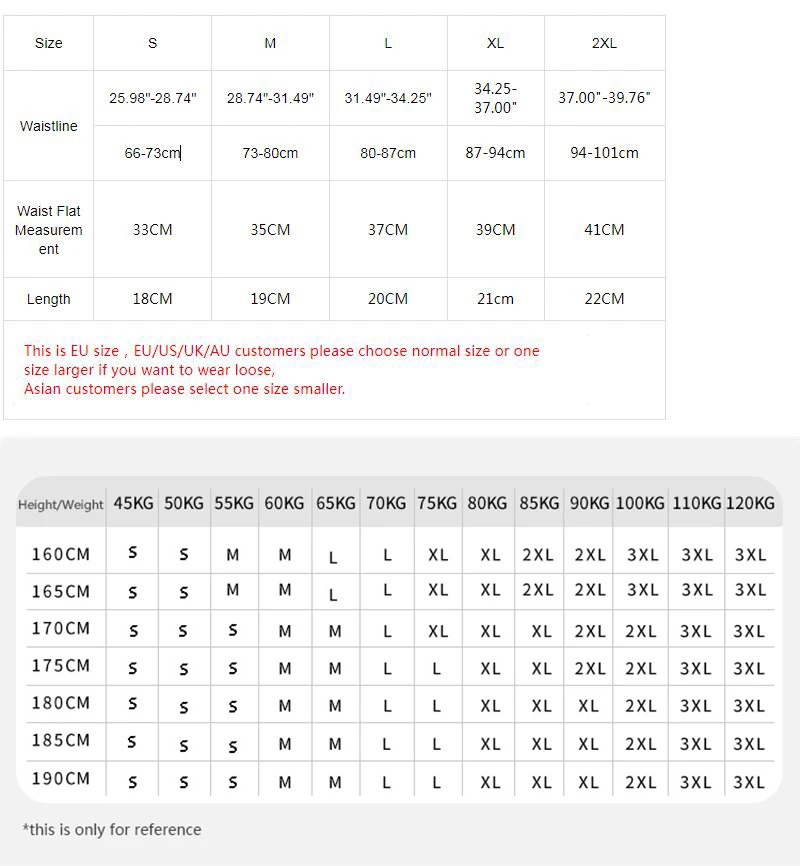The width and height of the screenshot is (800, 866).
Task: Select the 45KG weight column header
Action: [x=133, y=503]
